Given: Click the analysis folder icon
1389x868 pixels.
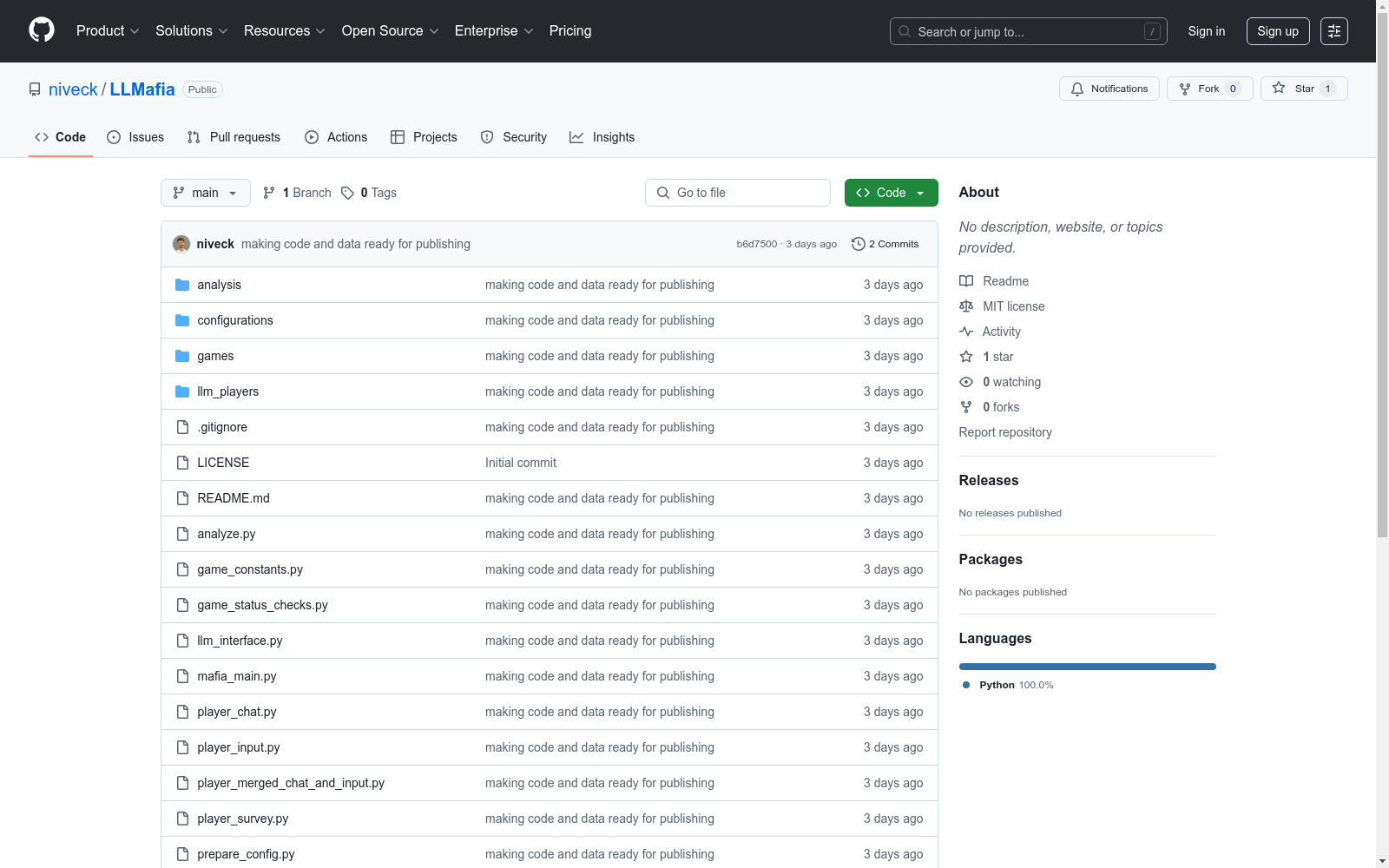Looking at the screenshot, I should [182, 285].
